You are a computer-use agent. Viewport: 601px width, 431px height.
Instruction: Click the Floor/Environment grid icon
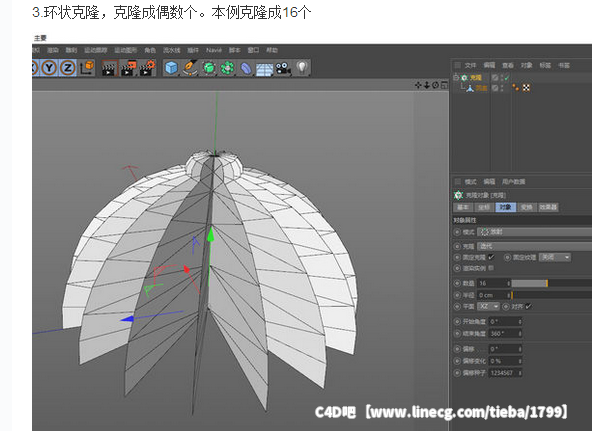tap(265, 68)
